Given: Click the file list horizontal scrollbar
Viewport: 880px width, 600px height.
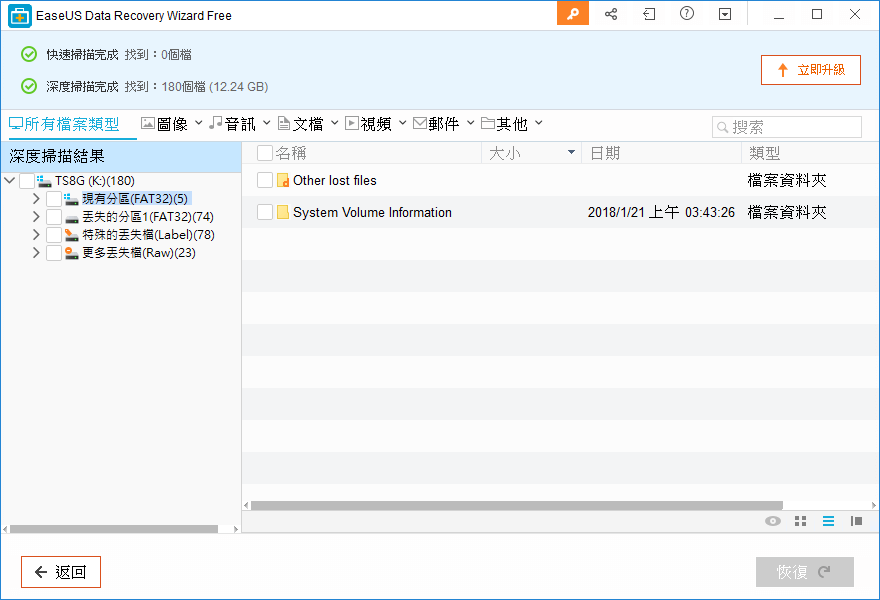Looking at the screenshot, I should tap(516, 506).
